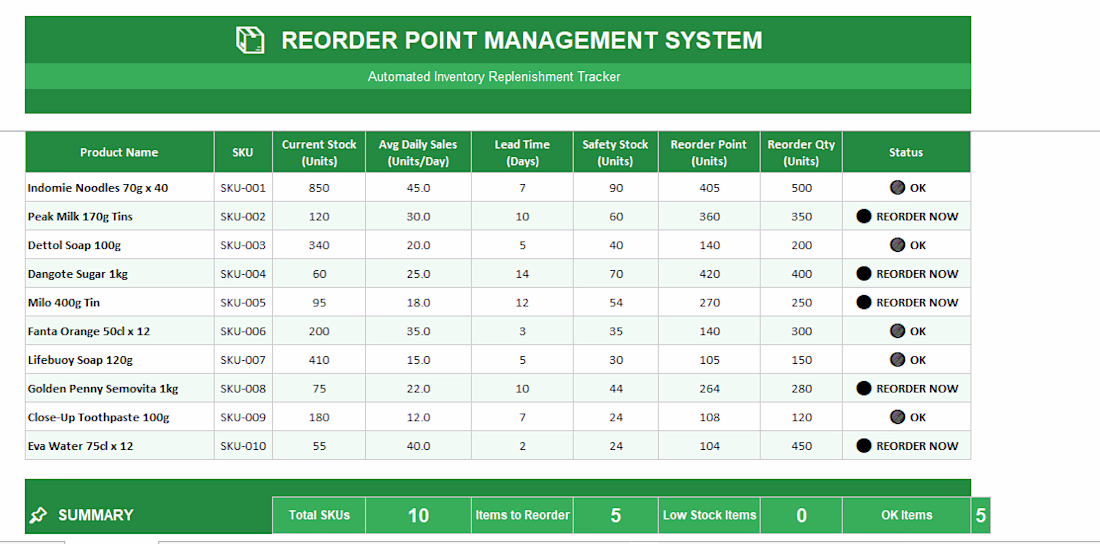The width and height of the screenshot is (1100, 544).
Task: Select the SKU-010 cell
Action: (243, 446)
